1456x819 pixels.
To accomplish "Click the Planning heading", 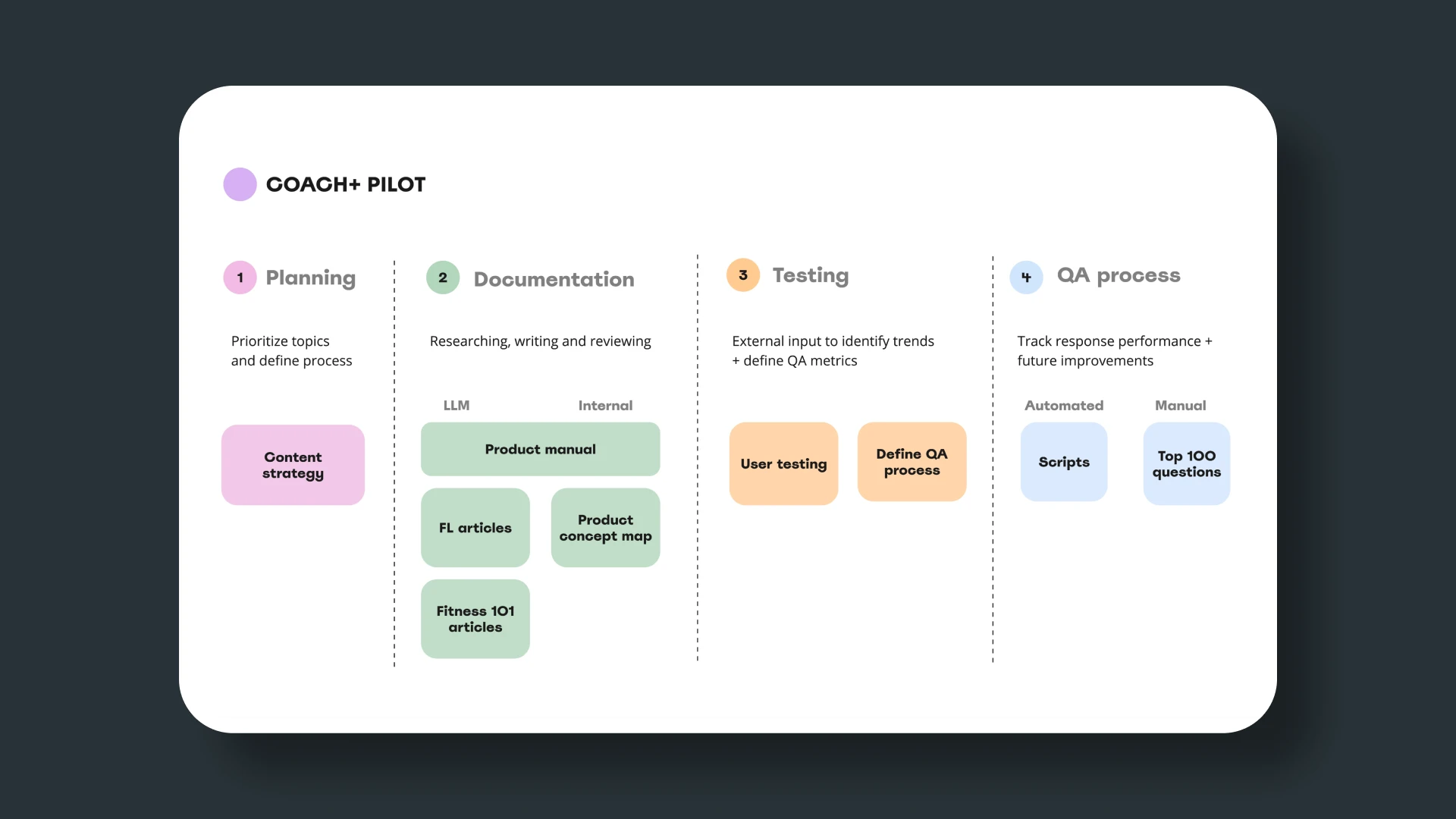I will tap(311, 278).
